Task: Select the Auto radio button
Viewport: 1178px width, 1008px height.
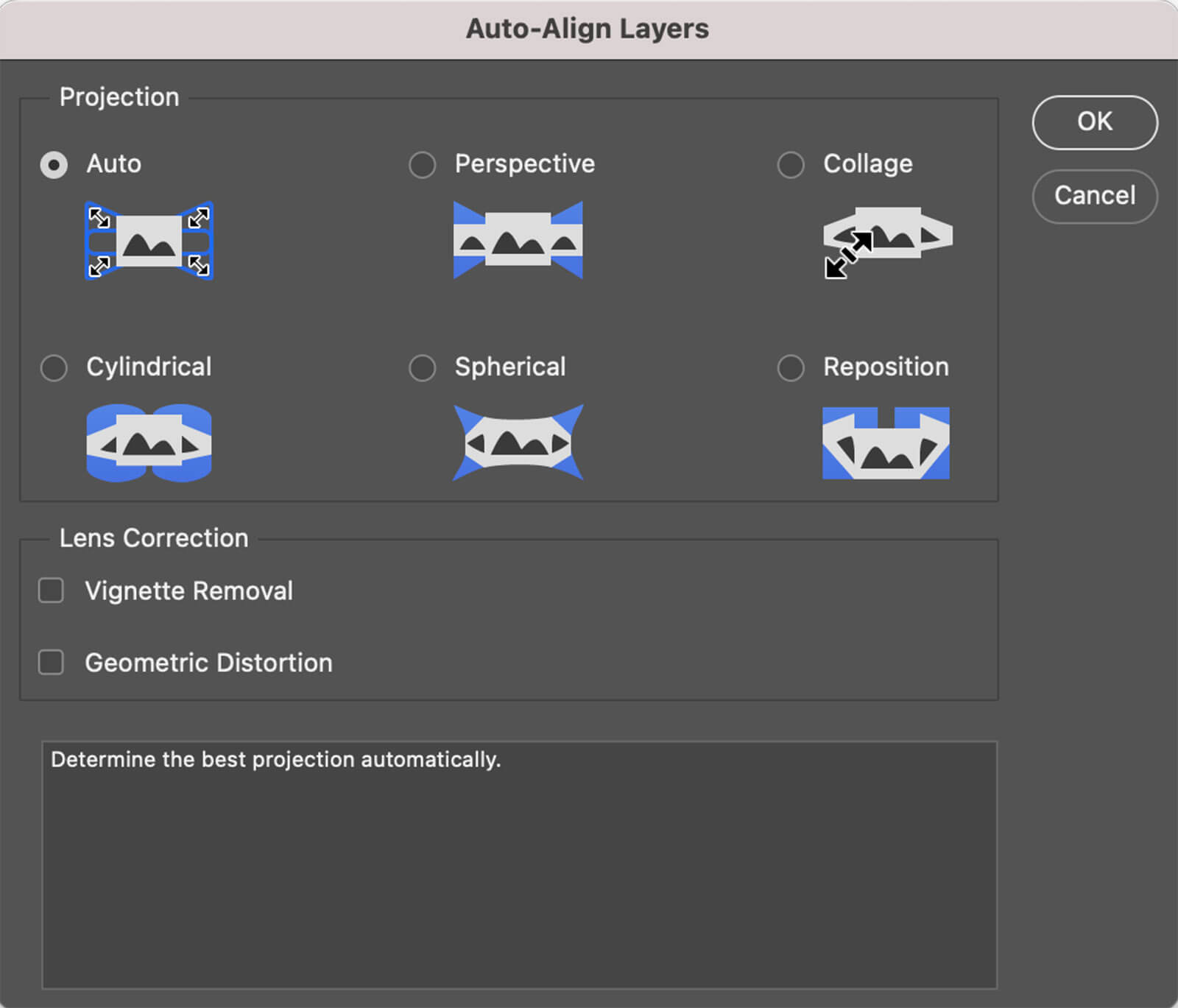Action: [54, 165]
